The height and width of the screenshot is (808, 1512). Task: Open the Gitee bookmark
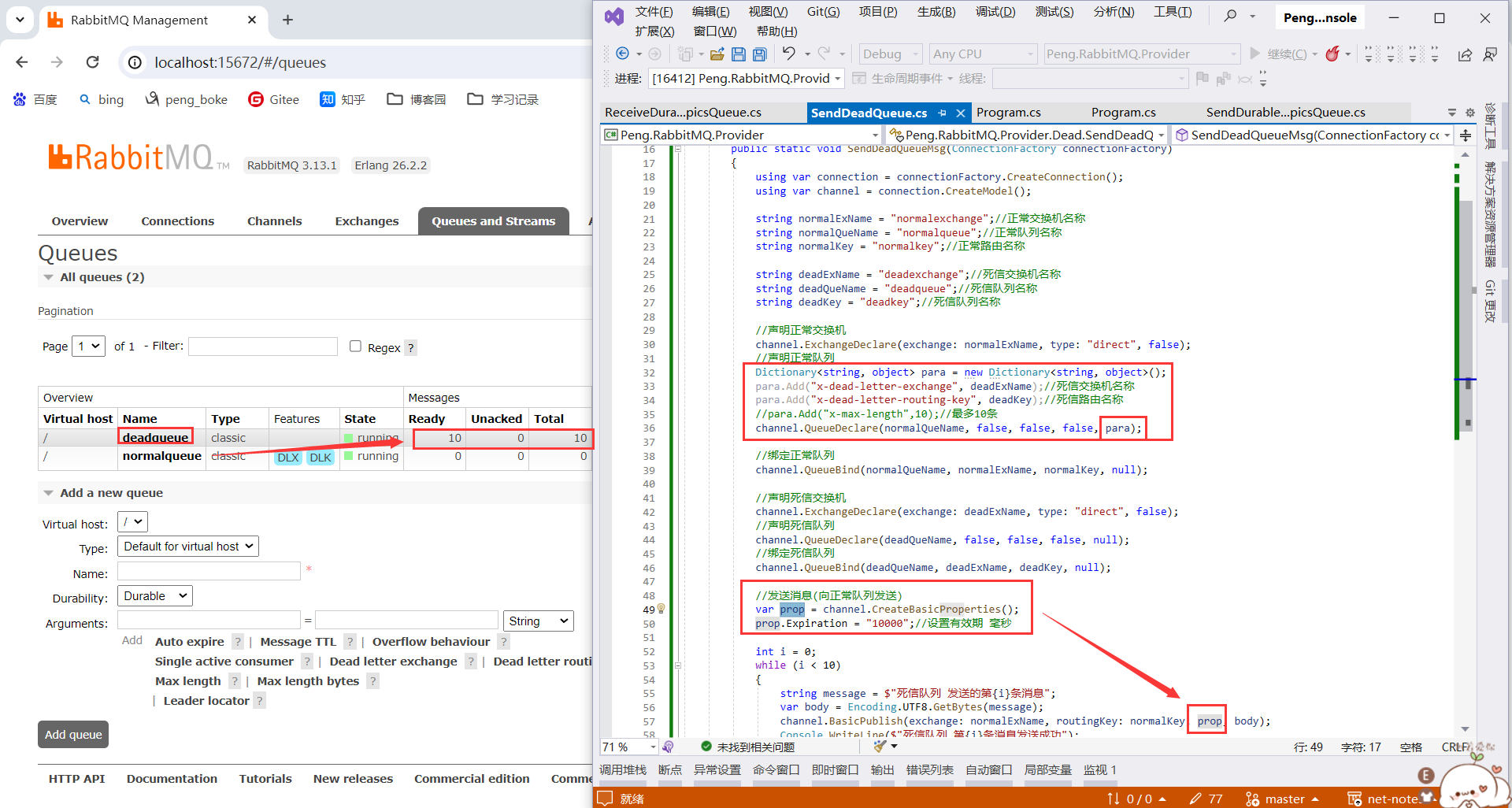coord(274,99)
